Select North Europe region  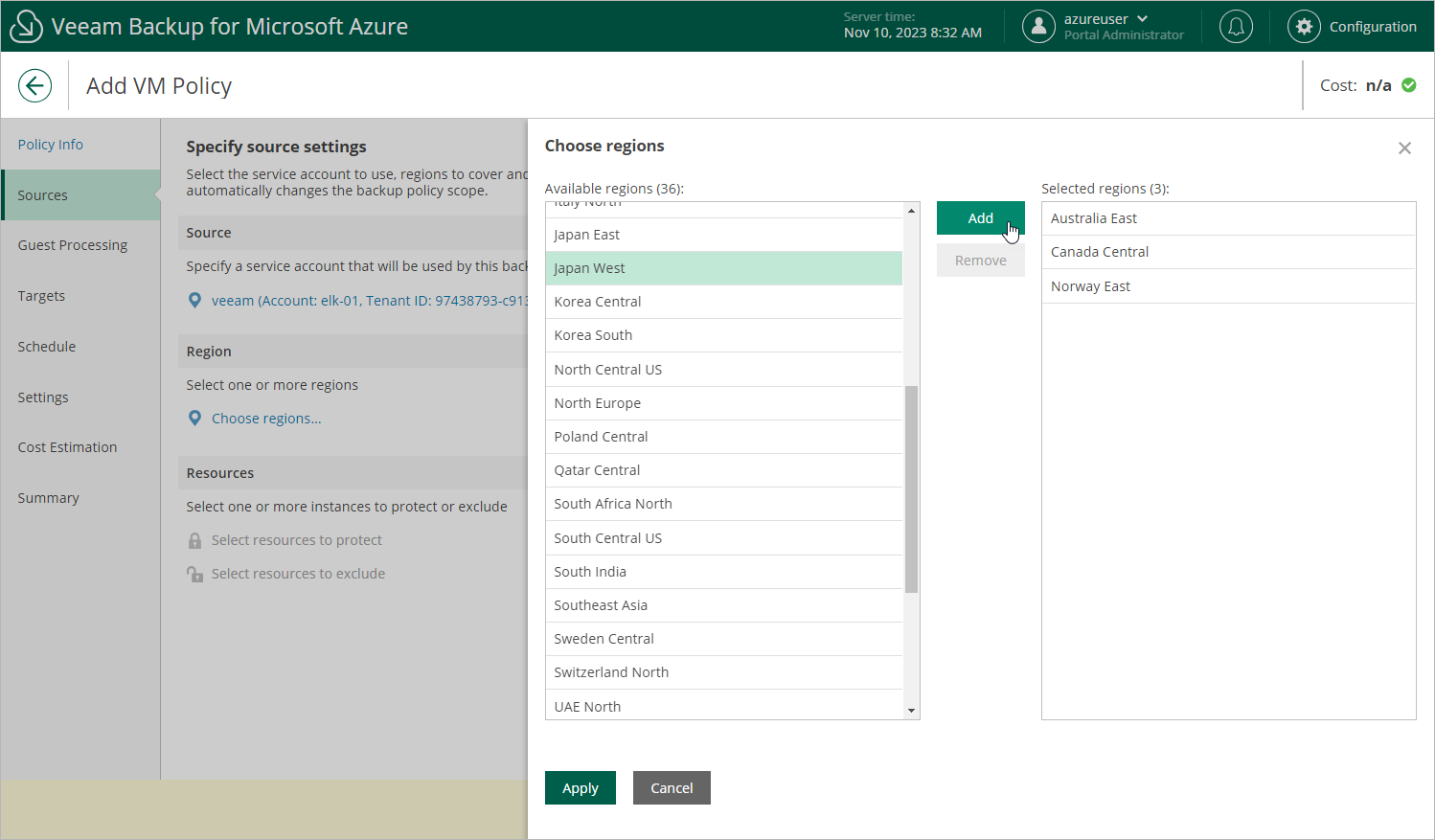724,403
